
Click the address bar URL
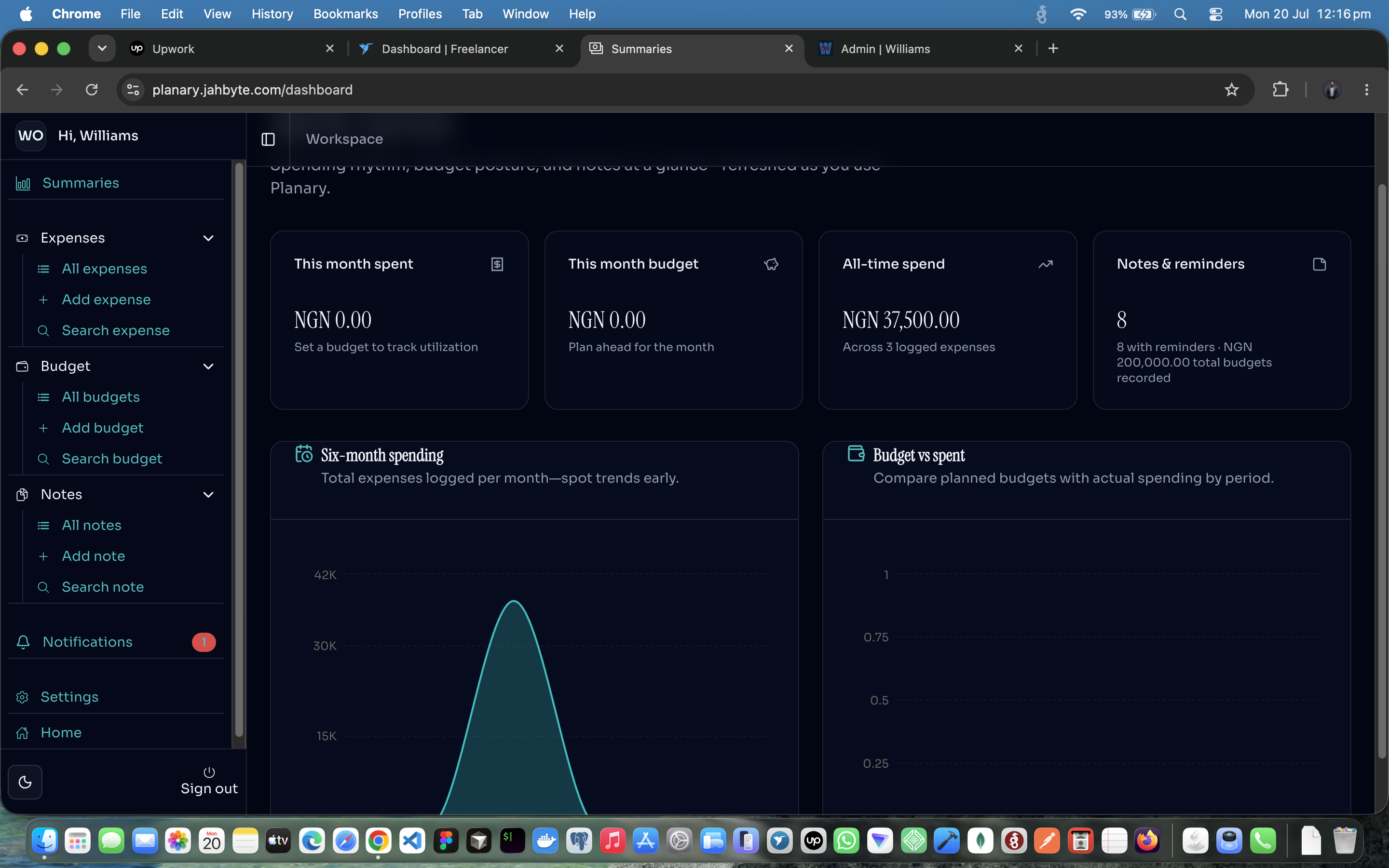[252, 90]
